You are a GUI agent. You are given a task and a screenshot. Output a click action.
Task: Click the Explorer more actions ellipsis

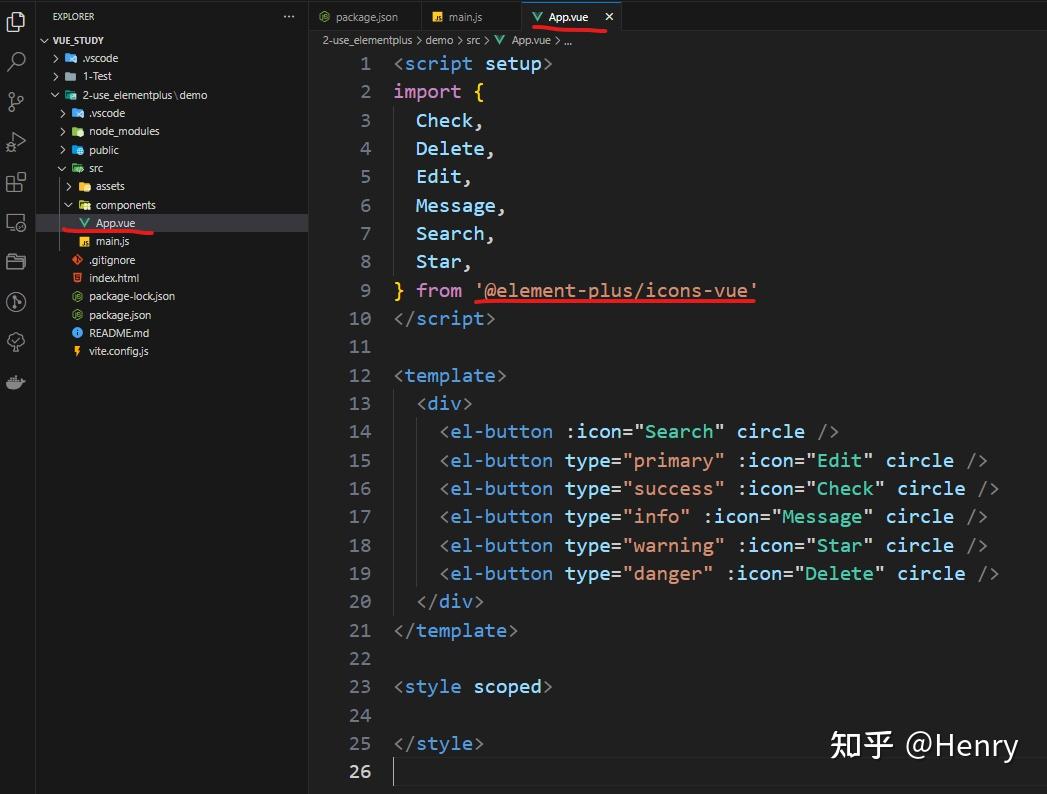coord(288,17)
